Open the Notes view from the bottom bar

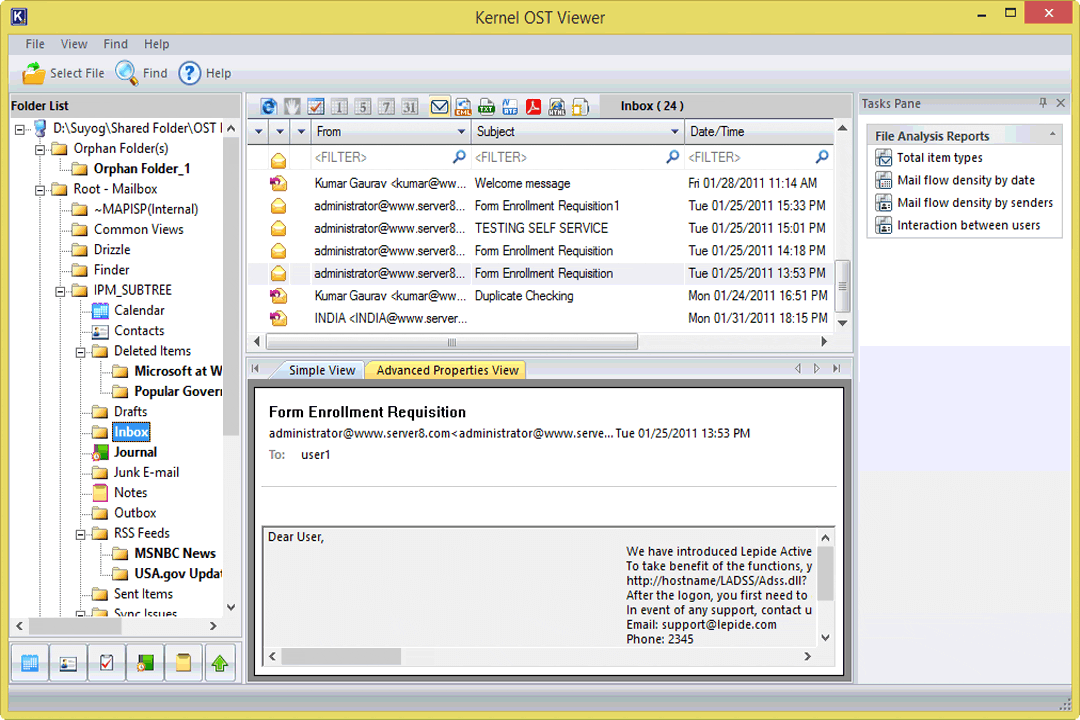click(x=183, y=662)
